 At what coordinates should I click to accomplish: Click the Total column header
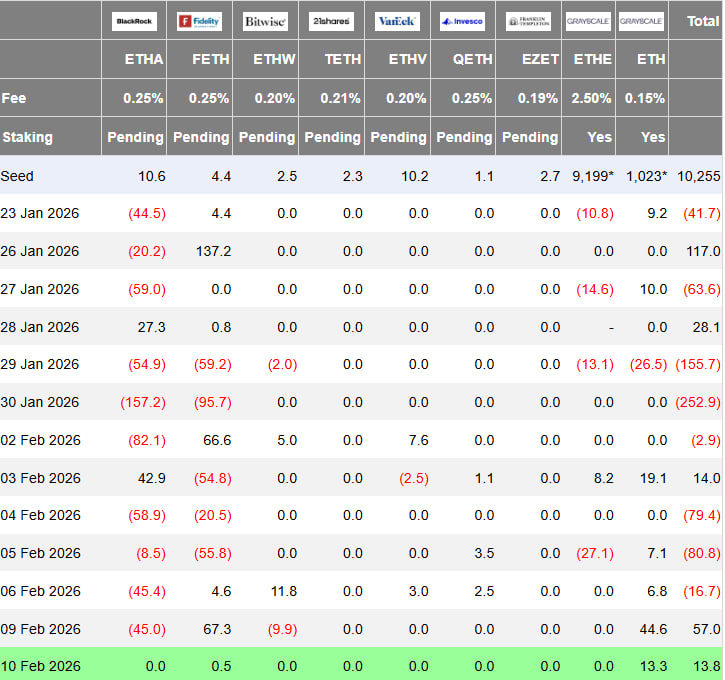tap(703, 21)
